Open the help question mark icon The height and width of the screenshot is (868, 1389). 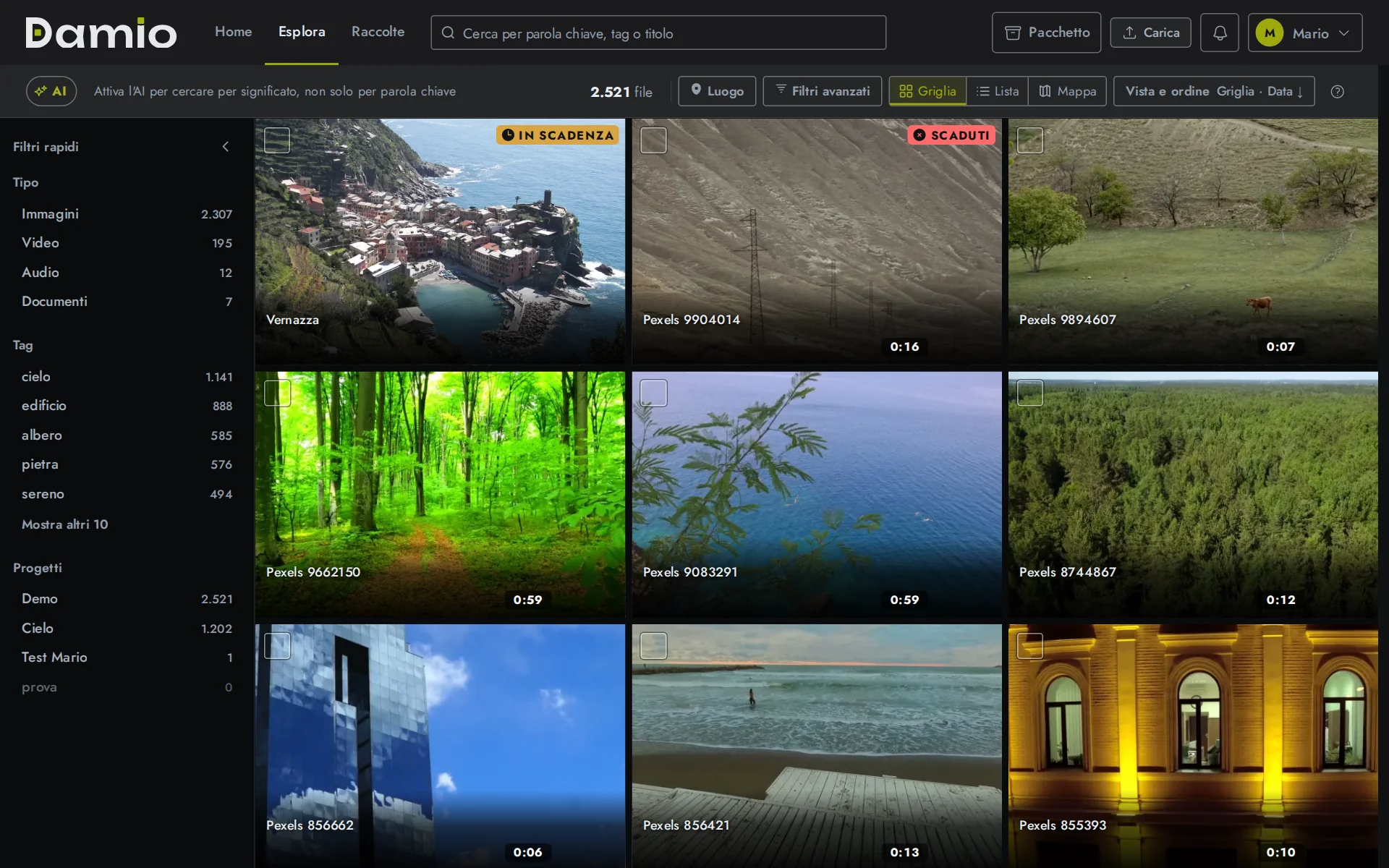1337,92
